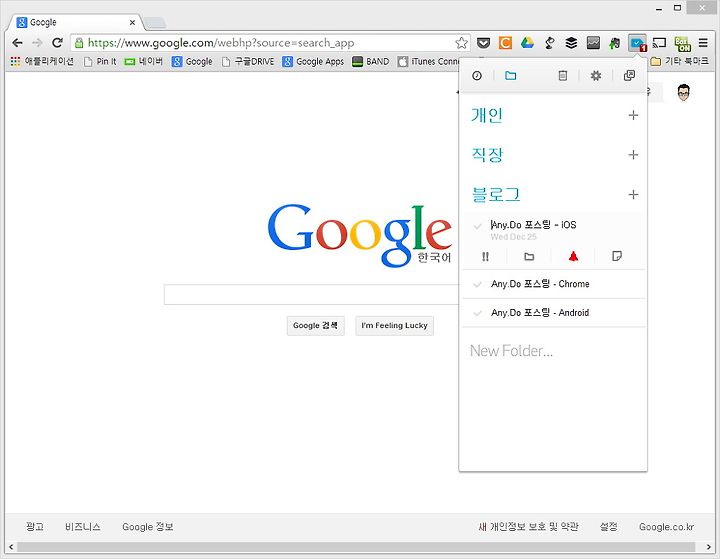The width and height of the screenshot is (720, 559).
Task: Add a task to 개인 folder
Action: [633, 115]
